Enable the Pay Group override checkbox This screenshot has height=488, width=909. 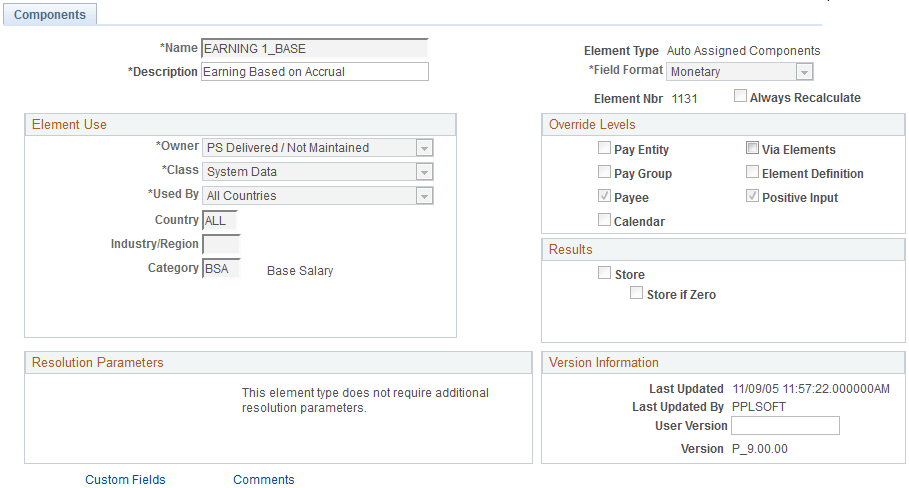(x=604, y=172)
